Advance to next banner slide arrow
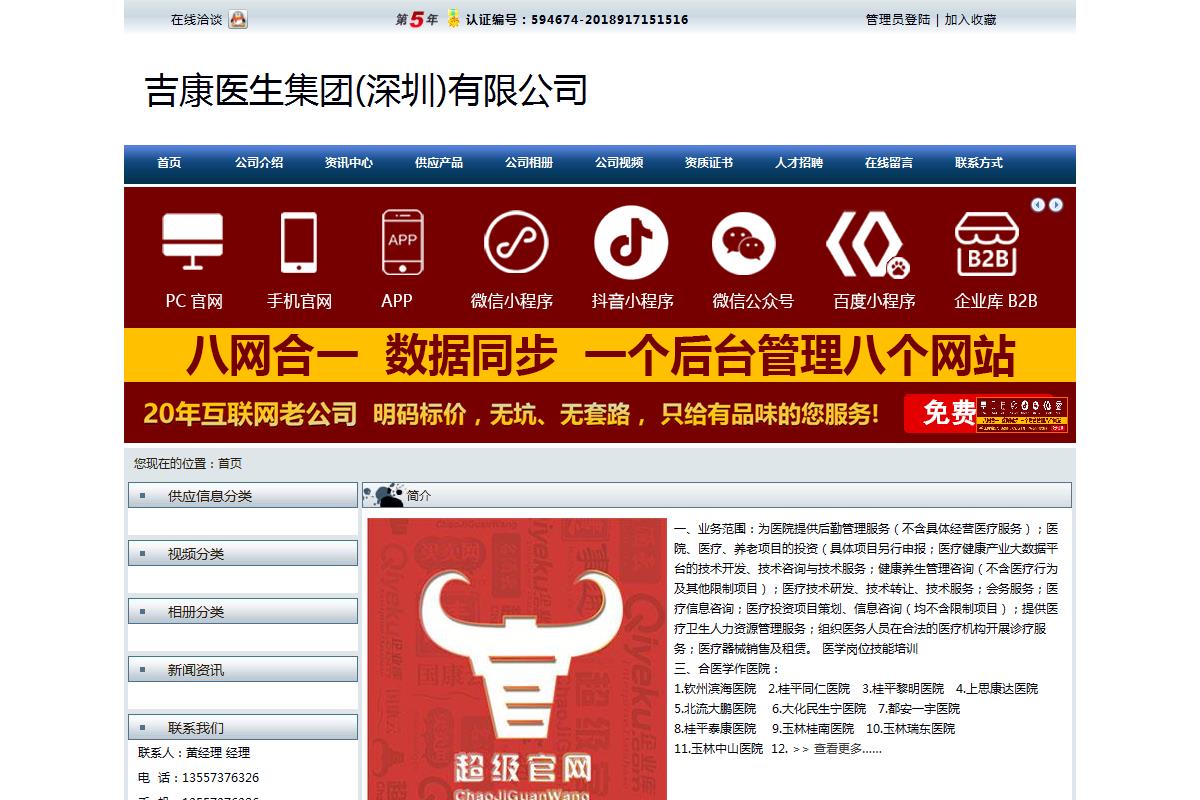The width and height of the screenshot is (1200, 800). [1056, 205]
